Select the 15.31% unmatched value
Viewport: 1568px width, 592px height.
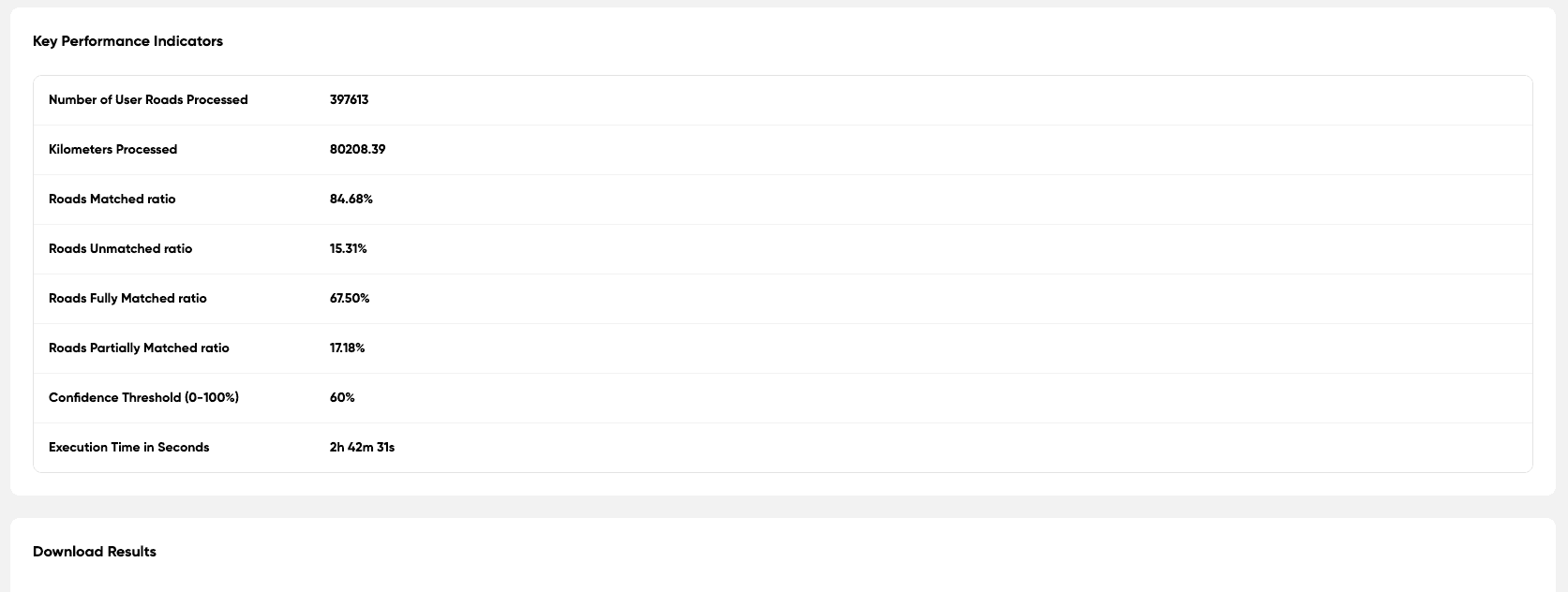pyautogui.click(x=348, y=249)
